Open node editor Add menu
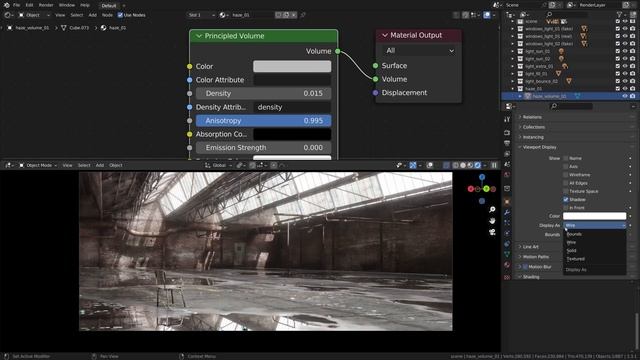This screenshot has height=360, width=640. pos(93,15)
